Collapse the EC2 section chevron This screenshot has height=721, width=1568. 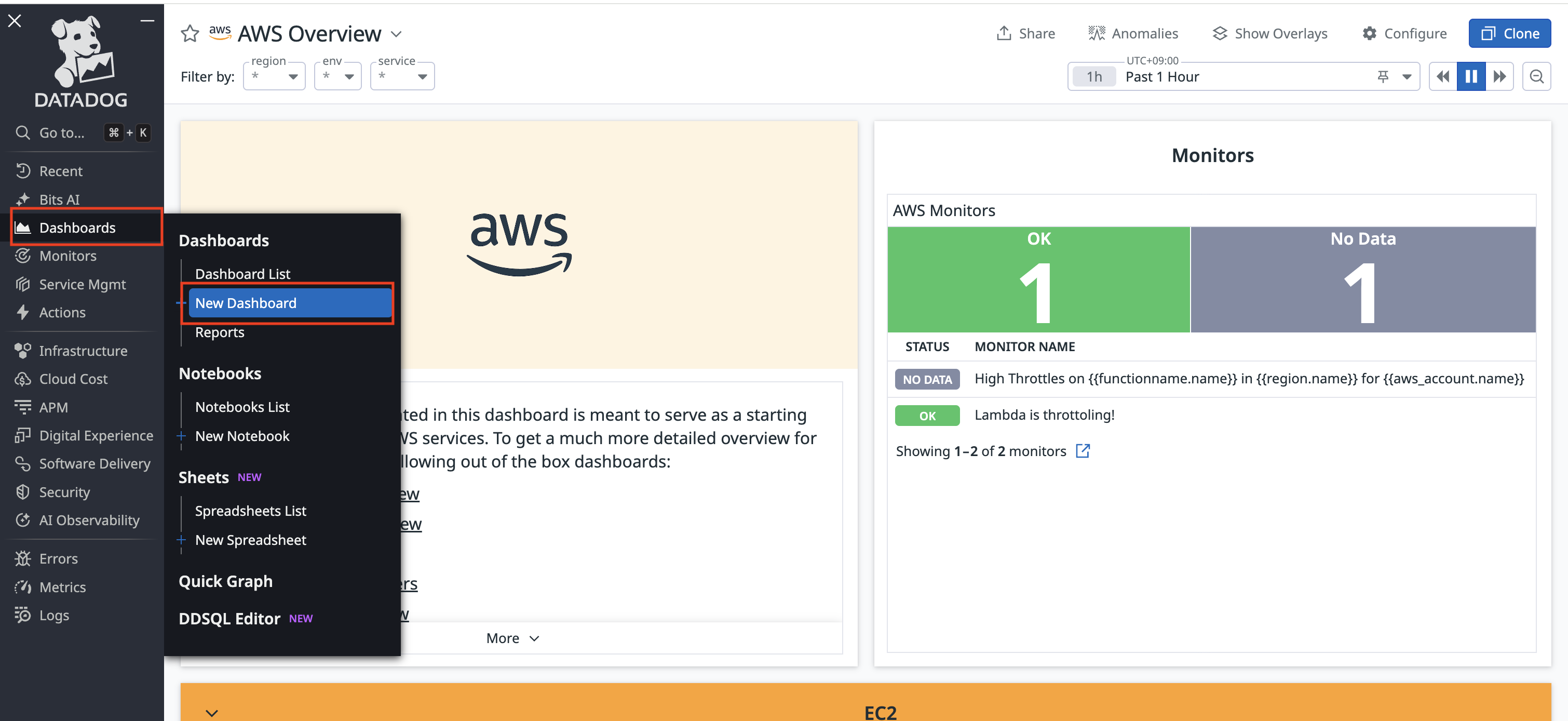point(212,713)
